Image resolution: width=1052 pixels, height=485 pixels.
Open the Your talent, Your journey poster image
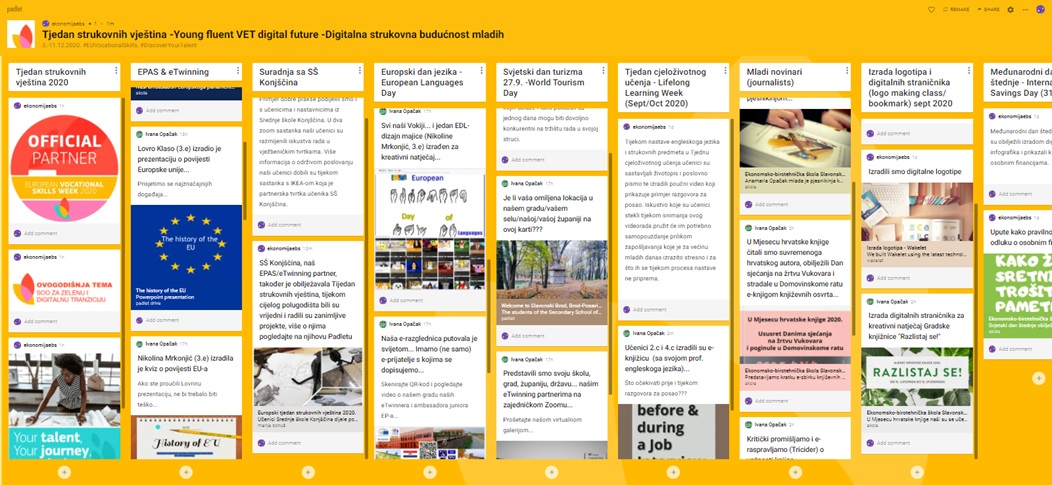point(64,406)
